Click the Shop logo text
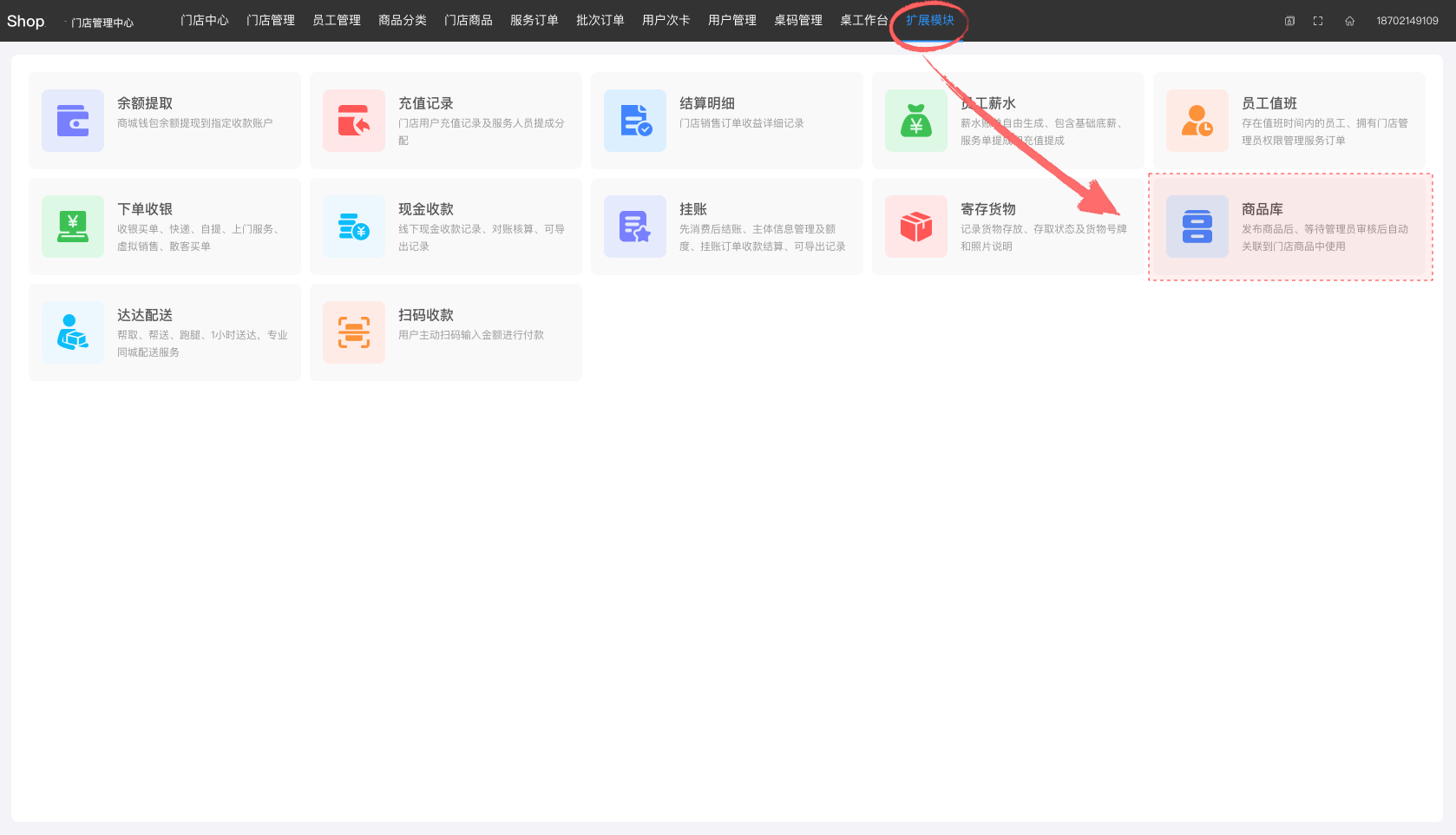This screenshot has height=835, width=1456. [26, 21]
